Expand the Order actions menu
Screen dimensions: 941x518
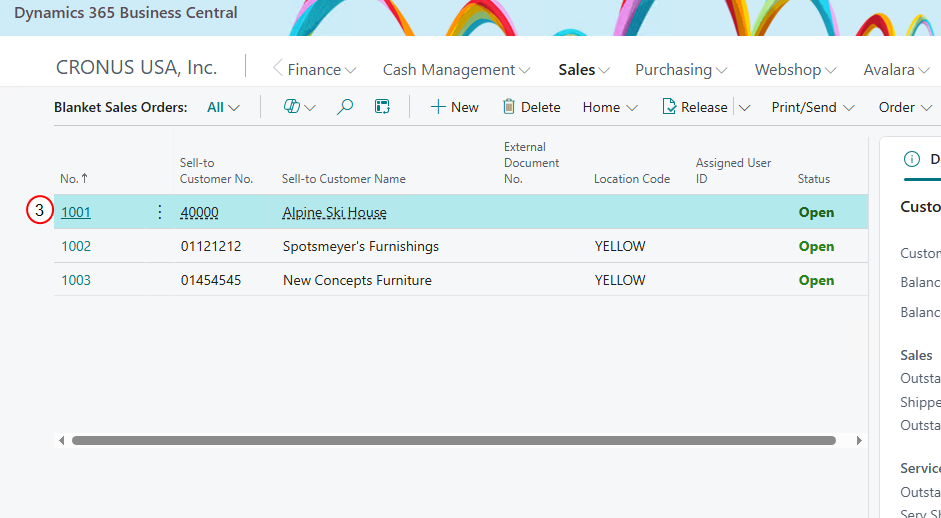pyautogui.click(x=904, y=107)
